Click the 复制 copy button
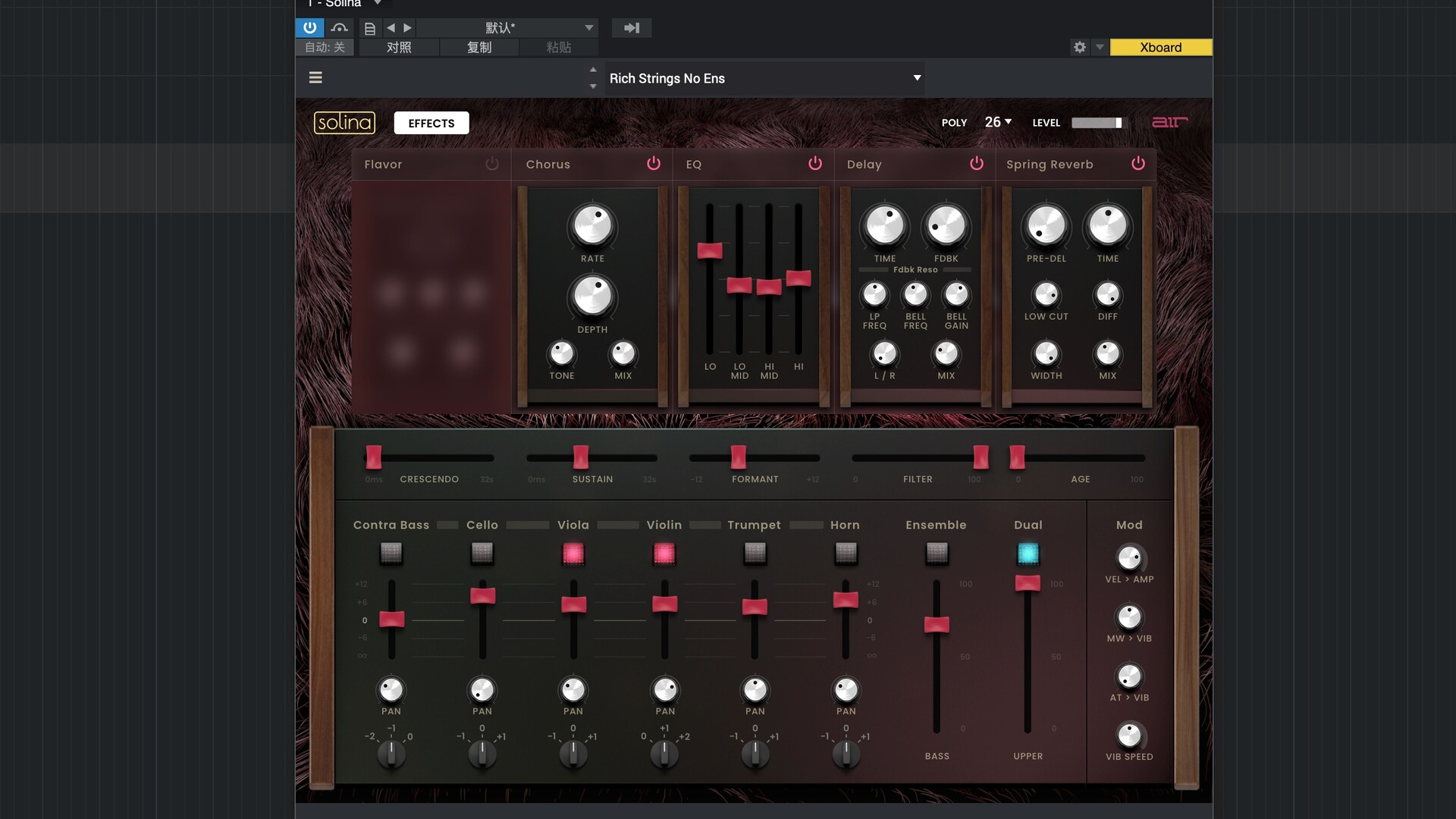 [479, 47]
